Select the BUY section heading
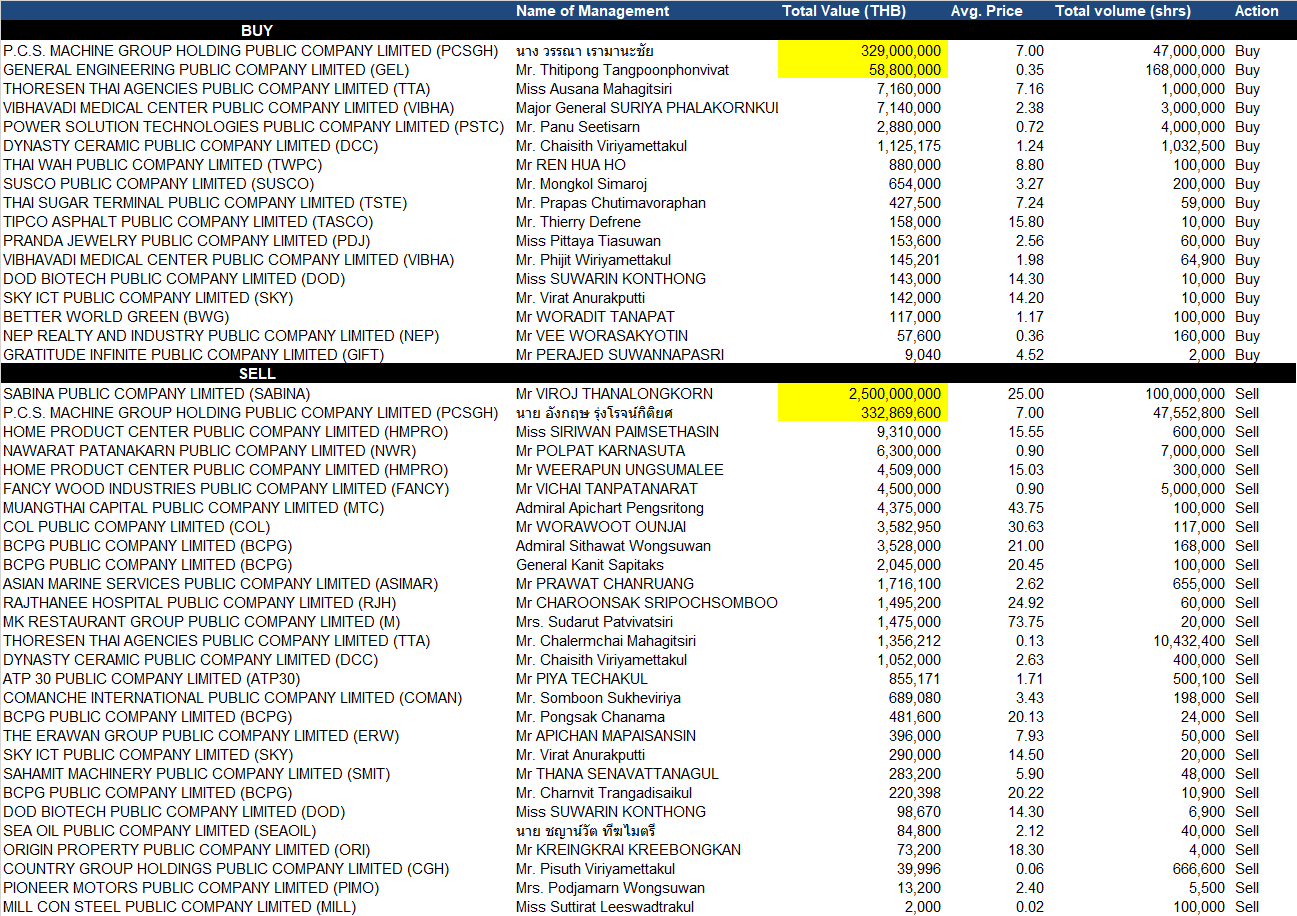Screen dimensions: 1297x916 (257, 31)
